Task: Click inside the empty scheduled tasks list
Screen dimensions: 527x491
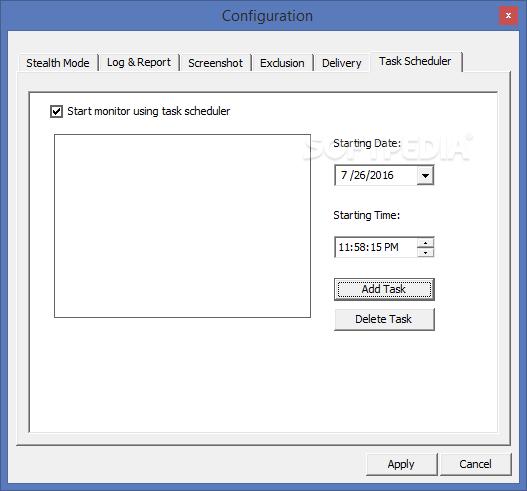Action: (x=182, y=226)
